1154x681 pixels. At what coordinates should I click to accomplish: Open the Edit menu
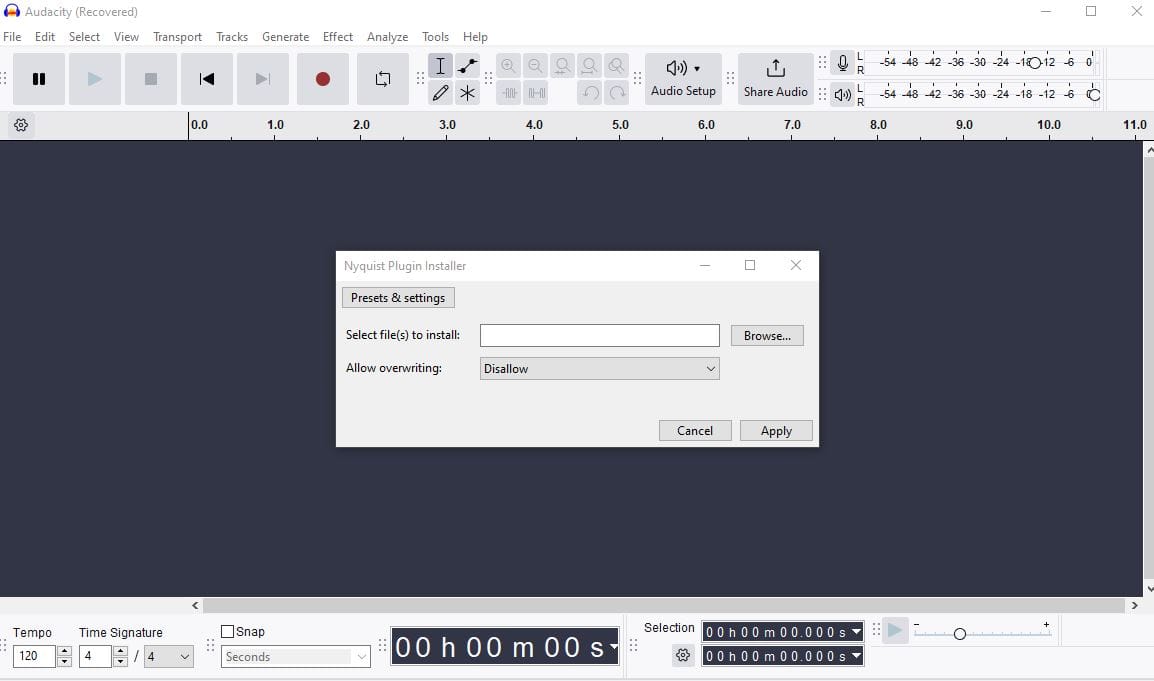[x=45, y=37]
